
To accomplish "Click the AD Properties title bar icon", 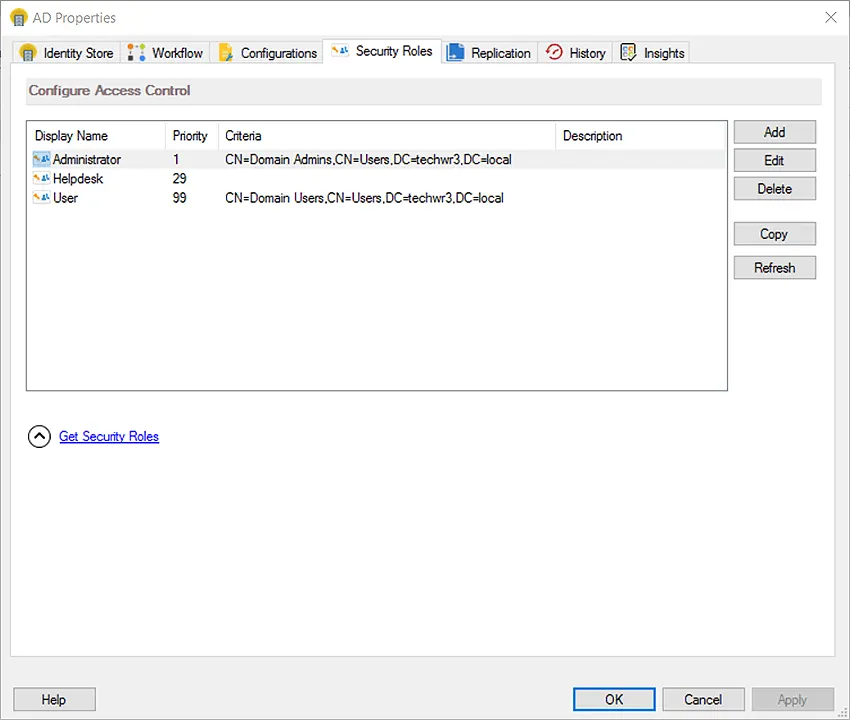I will click(18, 18).
